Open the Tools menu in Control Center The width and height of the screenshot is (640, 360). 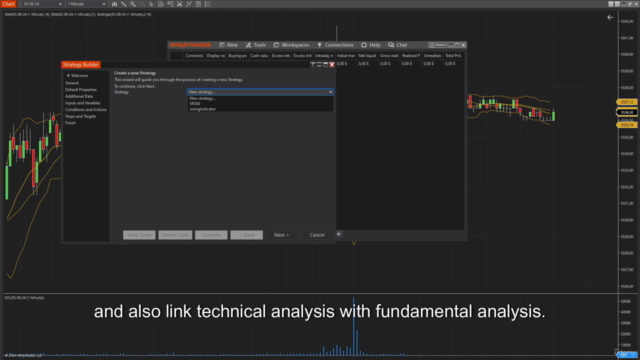pos(256,45)
